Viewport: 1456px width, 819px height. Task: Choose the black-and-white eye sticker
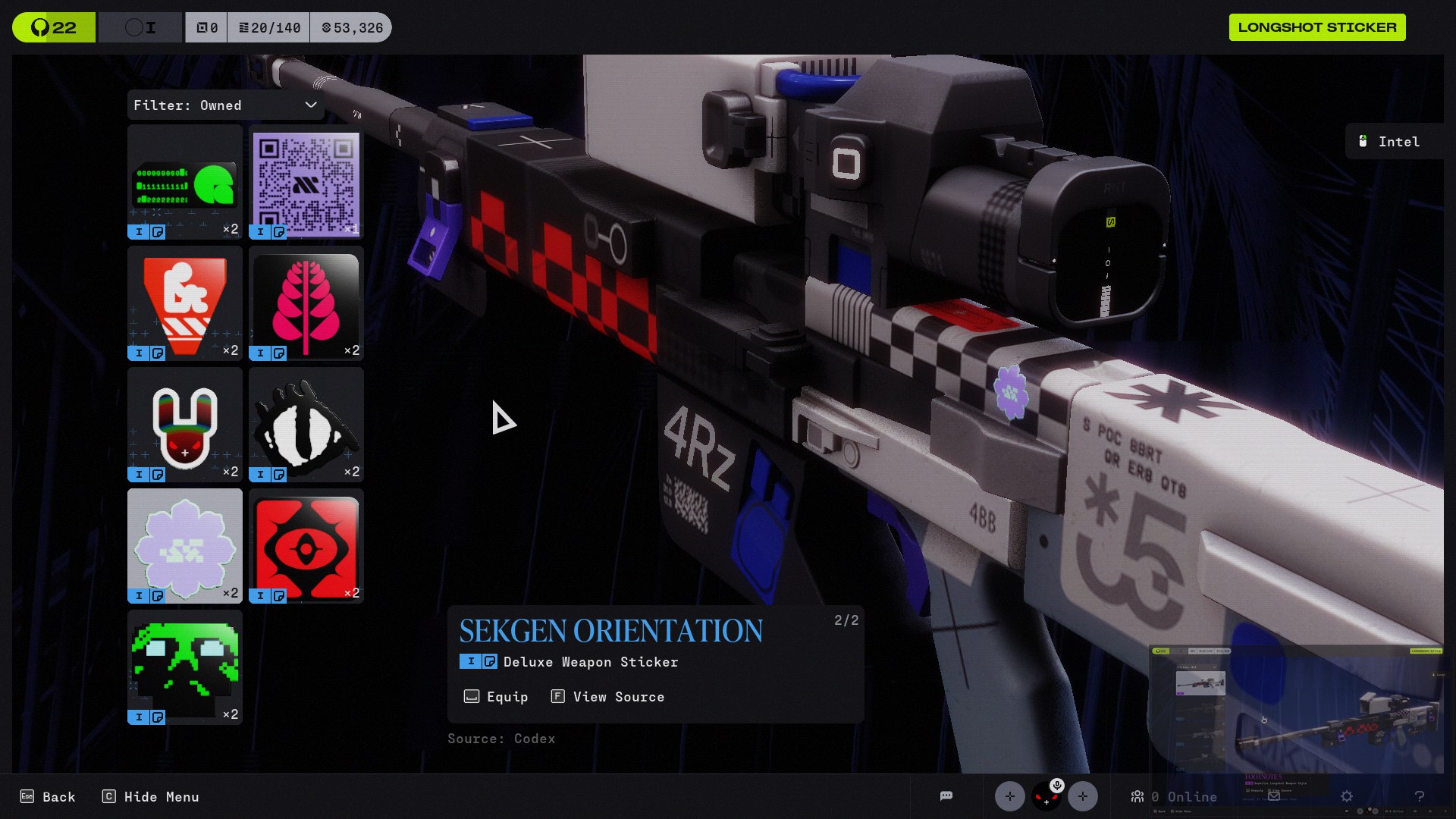pyautogui.click(x=306, y=425)
